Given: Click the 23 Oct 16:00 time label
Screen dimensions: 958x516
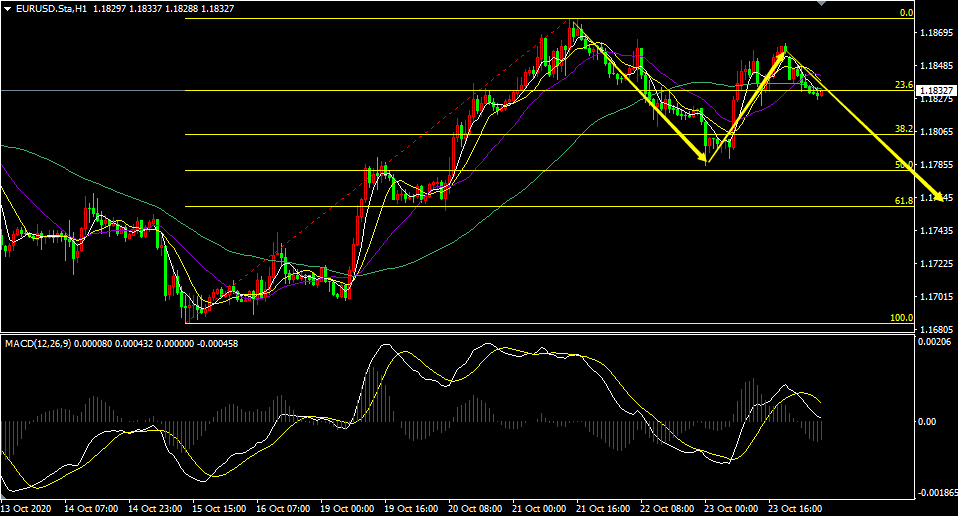Looking at the screenshot, I should pyautogui.click(x=796, y=508).
